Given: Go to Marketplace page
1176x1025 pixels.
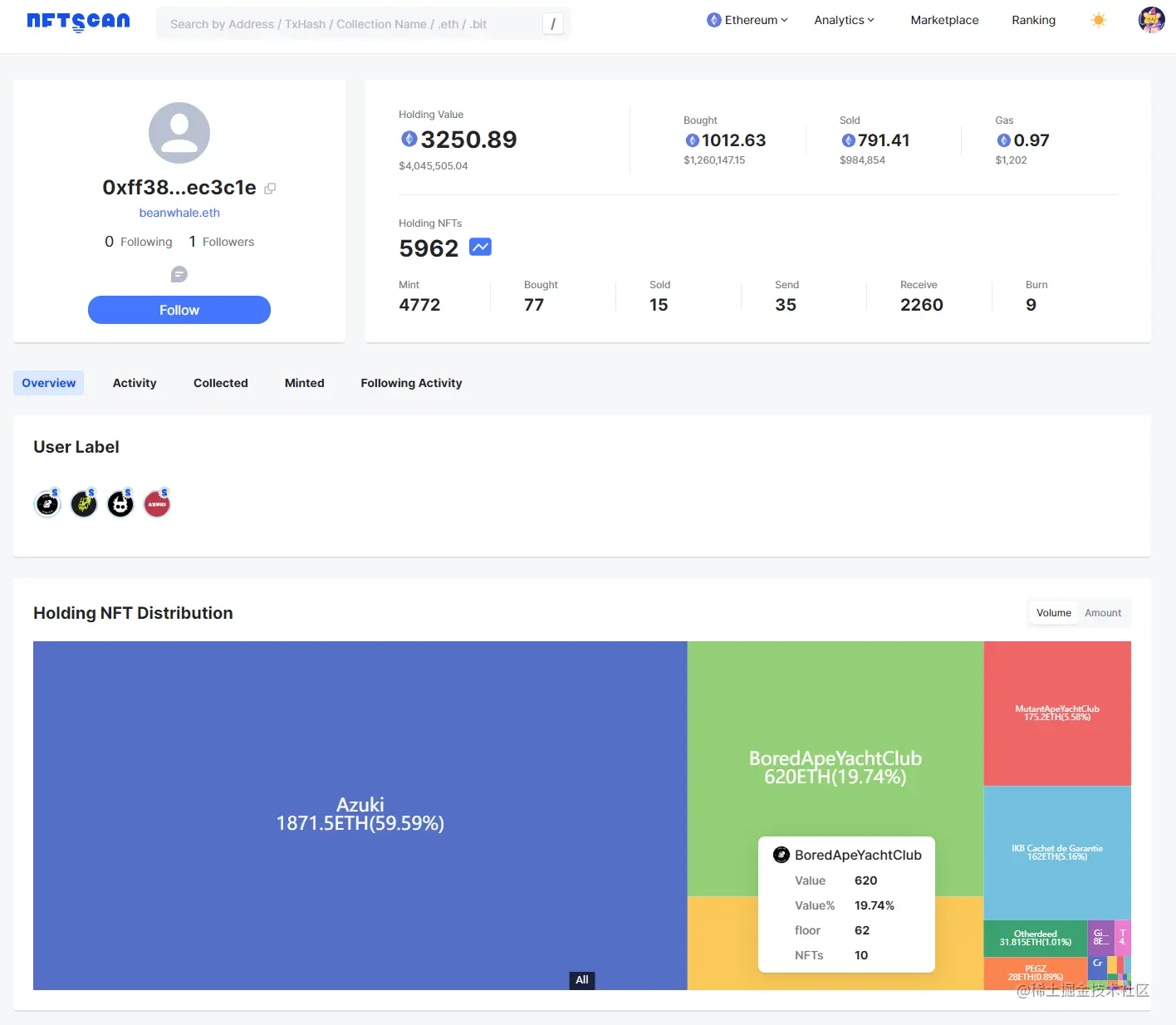Looking at the screenshot, I should [x=944, y=20].
